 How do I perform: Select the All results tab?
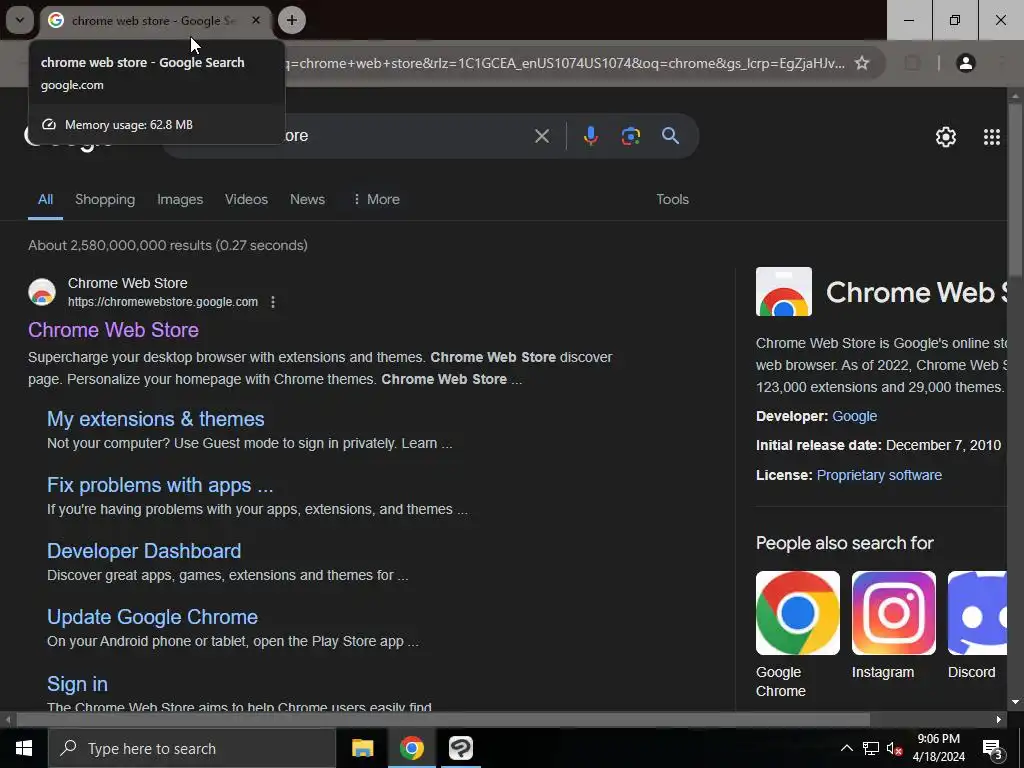click(x=45, y=200)
